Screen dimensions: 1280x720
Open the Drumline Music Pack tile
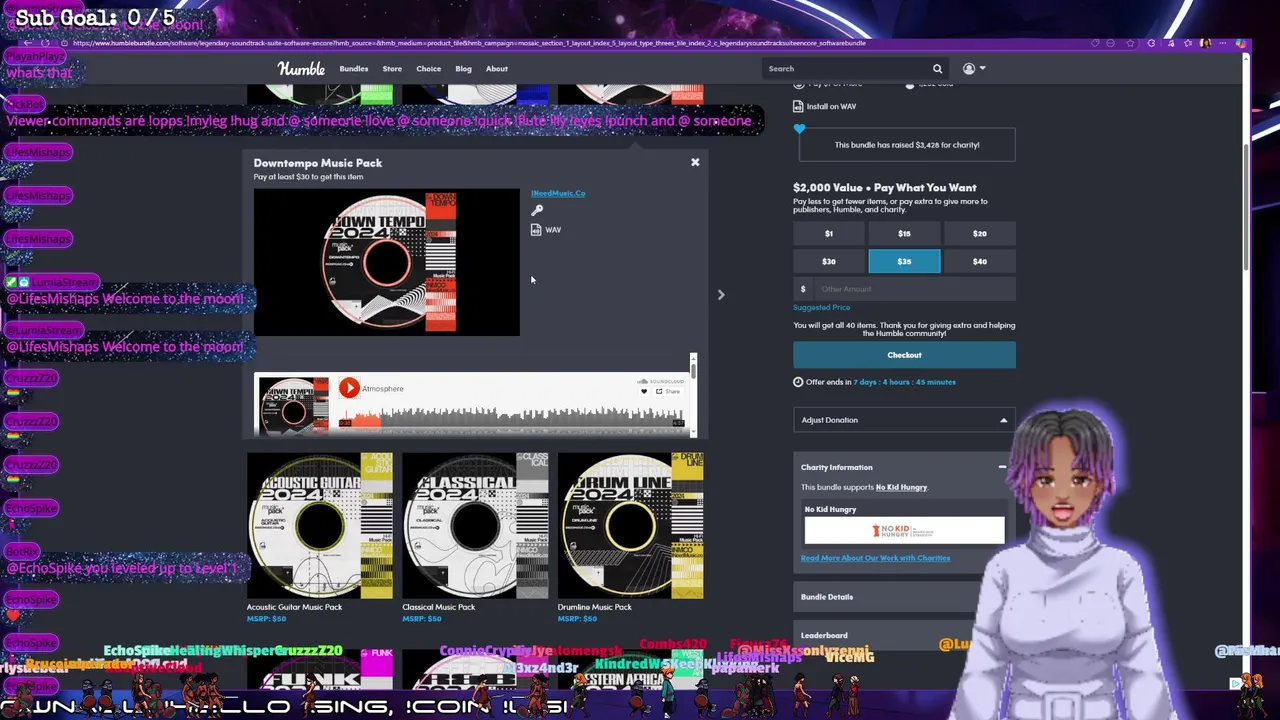[630, 525]
